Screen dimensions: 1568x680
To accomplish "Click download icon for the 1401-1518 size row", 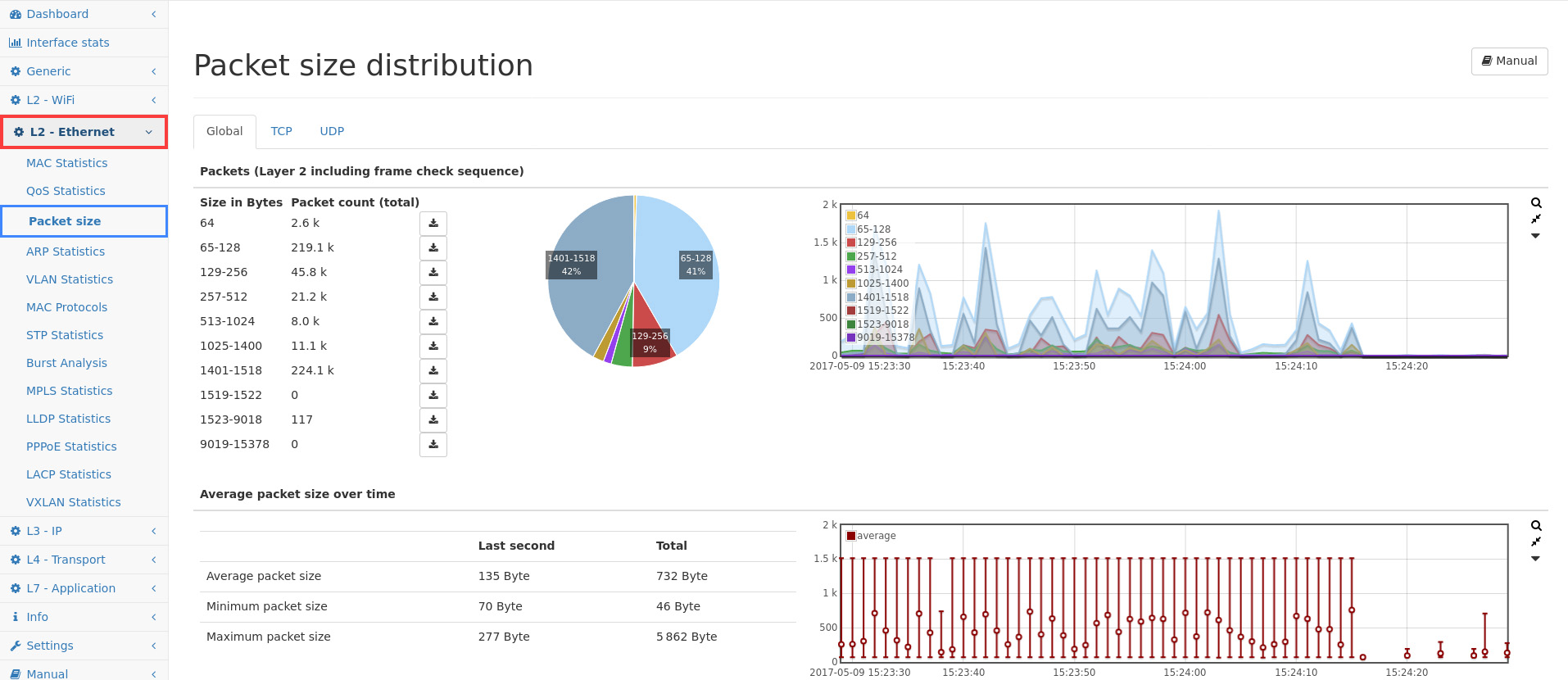I will pos(433,371).
